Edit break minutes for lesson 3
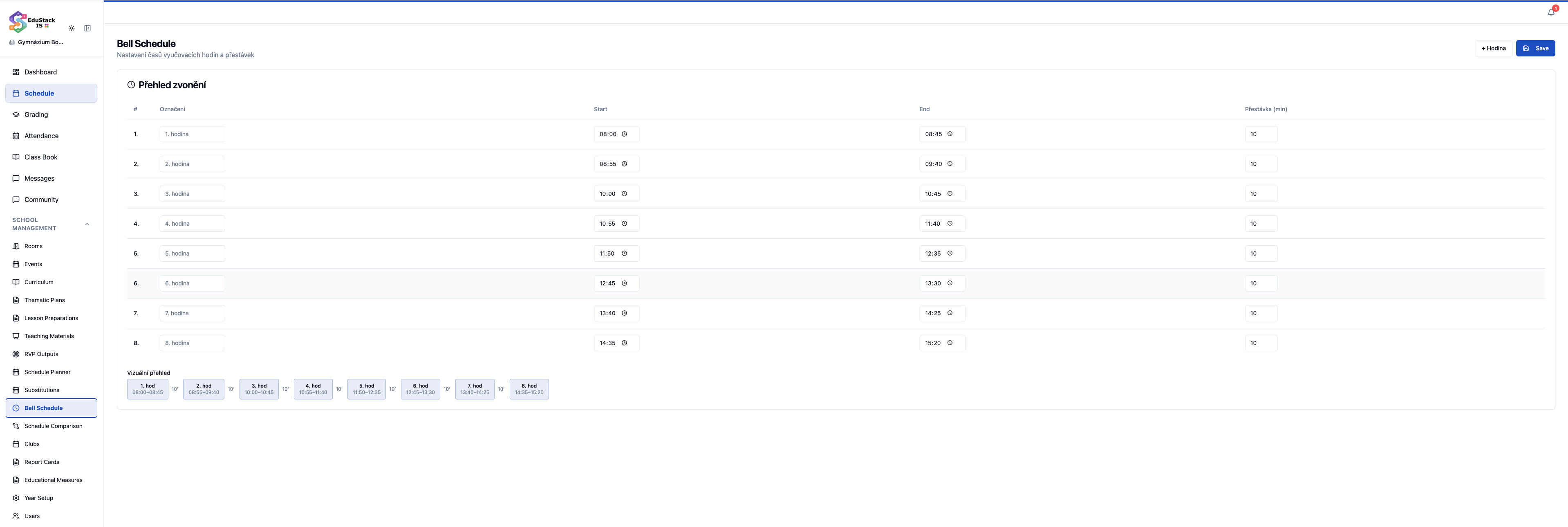1568x527 pixels. point(1261,193)
